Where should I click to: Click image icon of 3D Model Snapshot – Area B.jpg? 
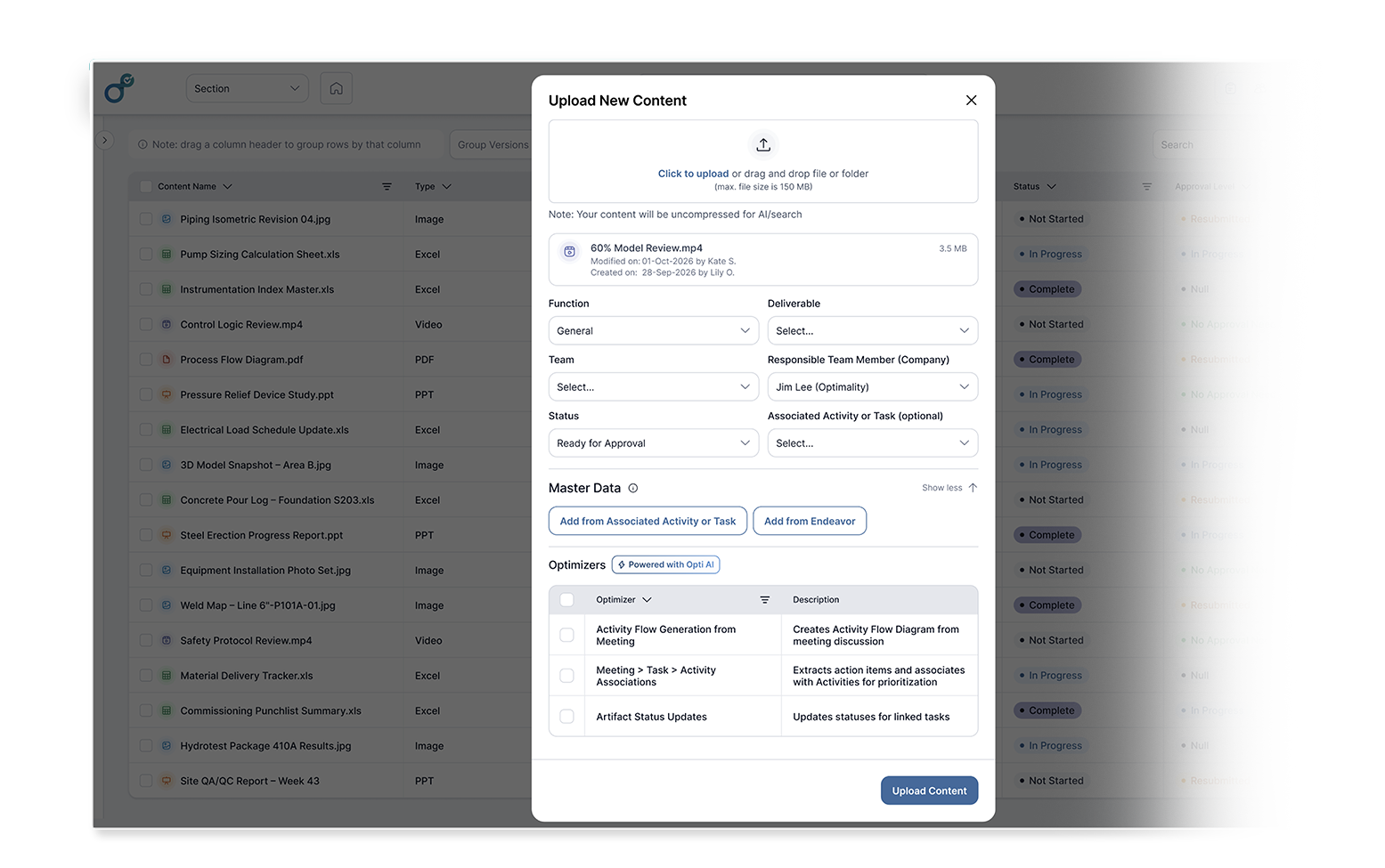click(167, 465)
